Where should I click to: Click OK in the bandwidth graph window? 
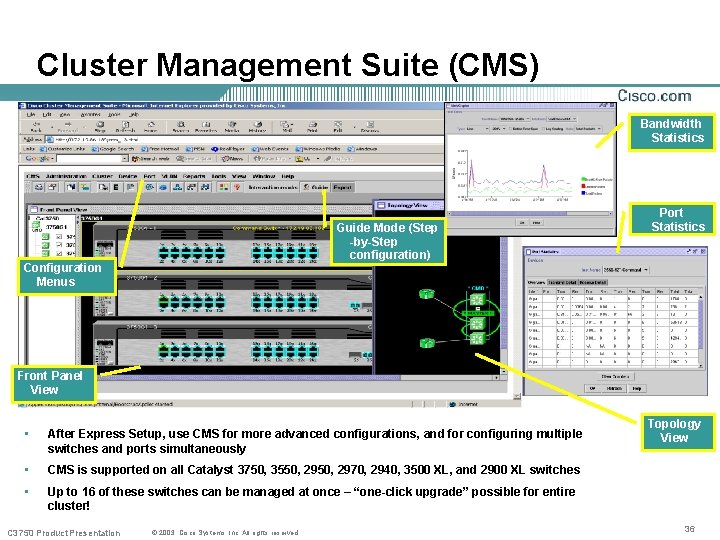coord(522,223)
